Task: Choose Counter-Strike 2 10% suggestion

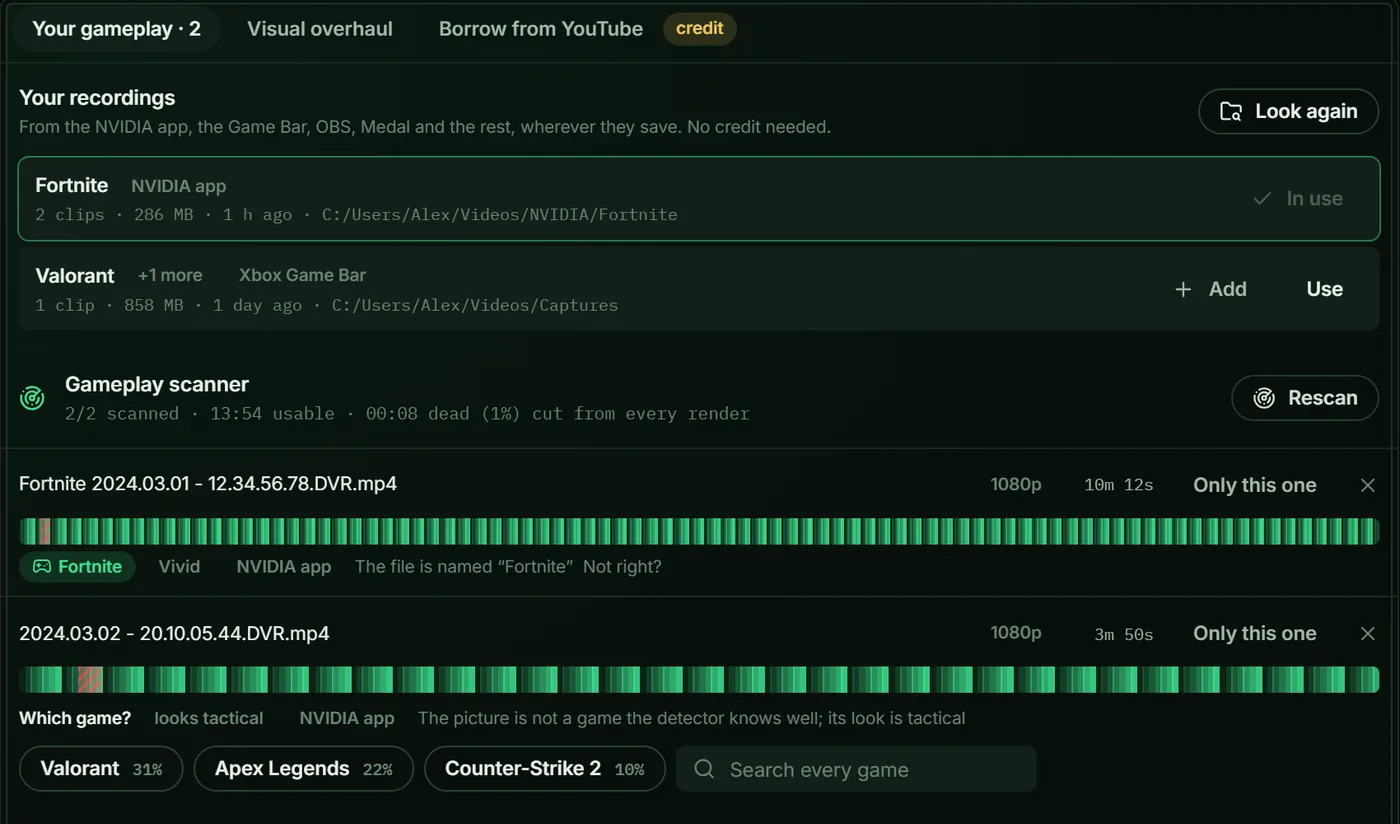Action: (x=545, y=769)
